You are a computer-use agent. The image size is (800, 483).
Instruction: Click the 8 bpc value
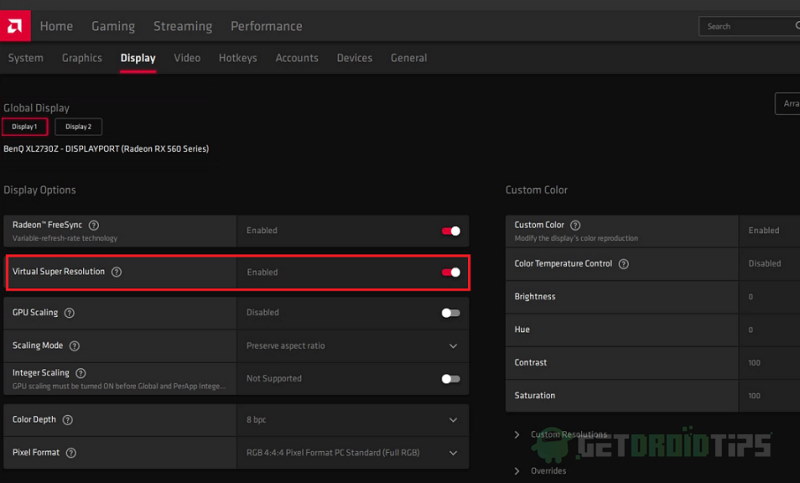[x=256, y=420]
